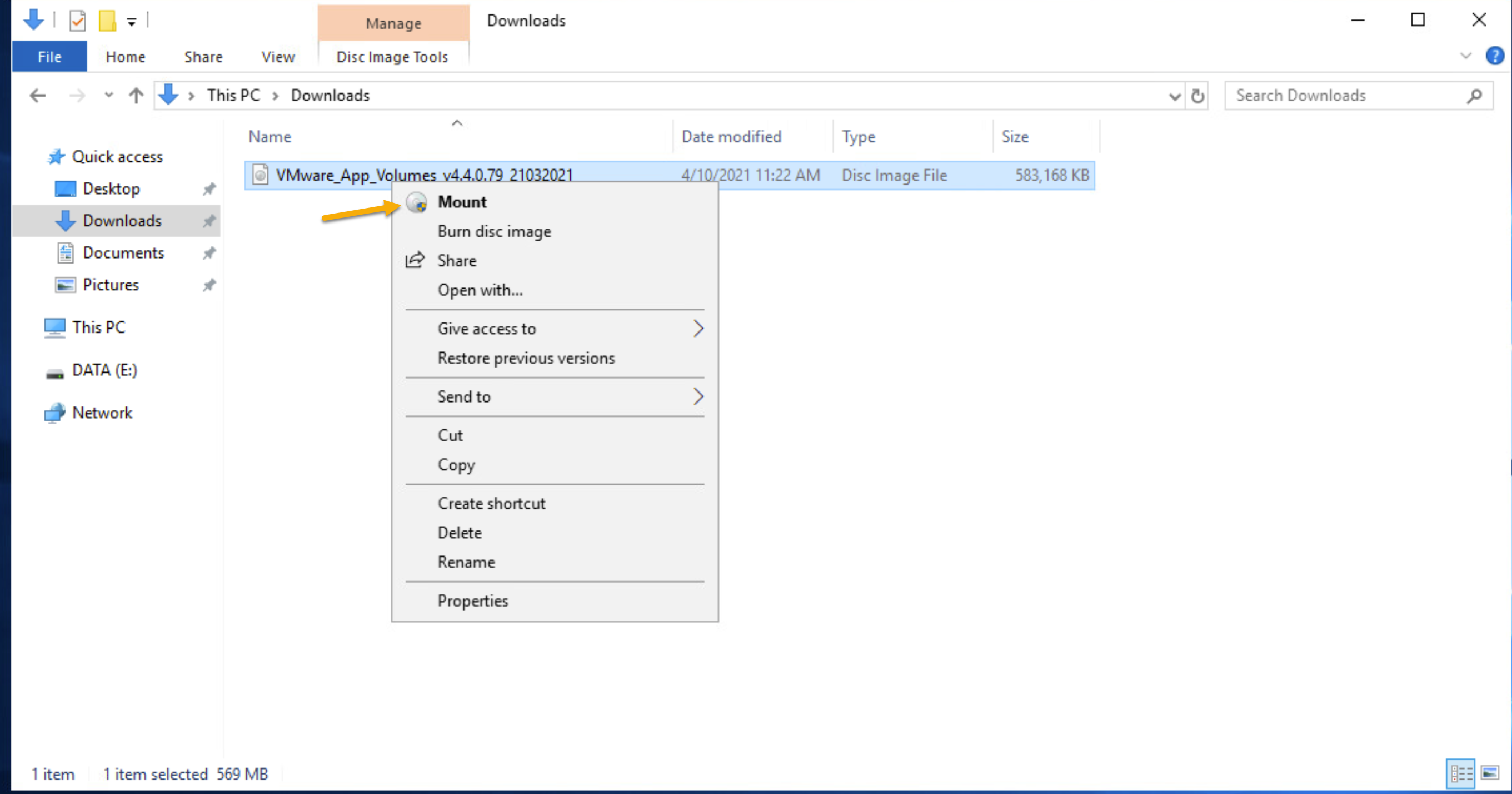The image size is (1512, 794).
Task: Click the pin icon beside Documents
Action: 209,253
